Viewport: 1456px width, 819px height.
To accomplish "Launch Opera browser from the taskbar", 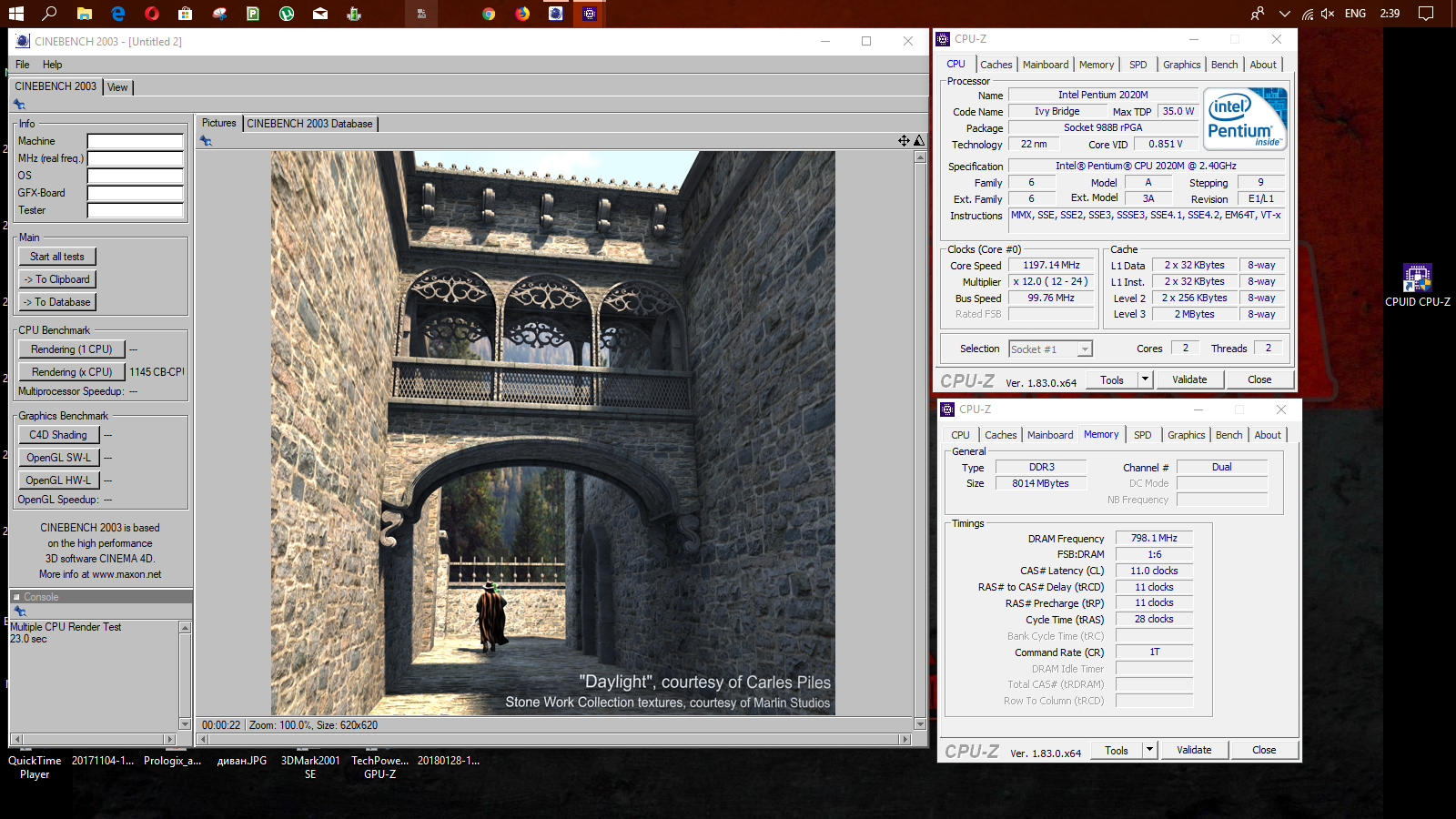I will click(x=152, y=14).
